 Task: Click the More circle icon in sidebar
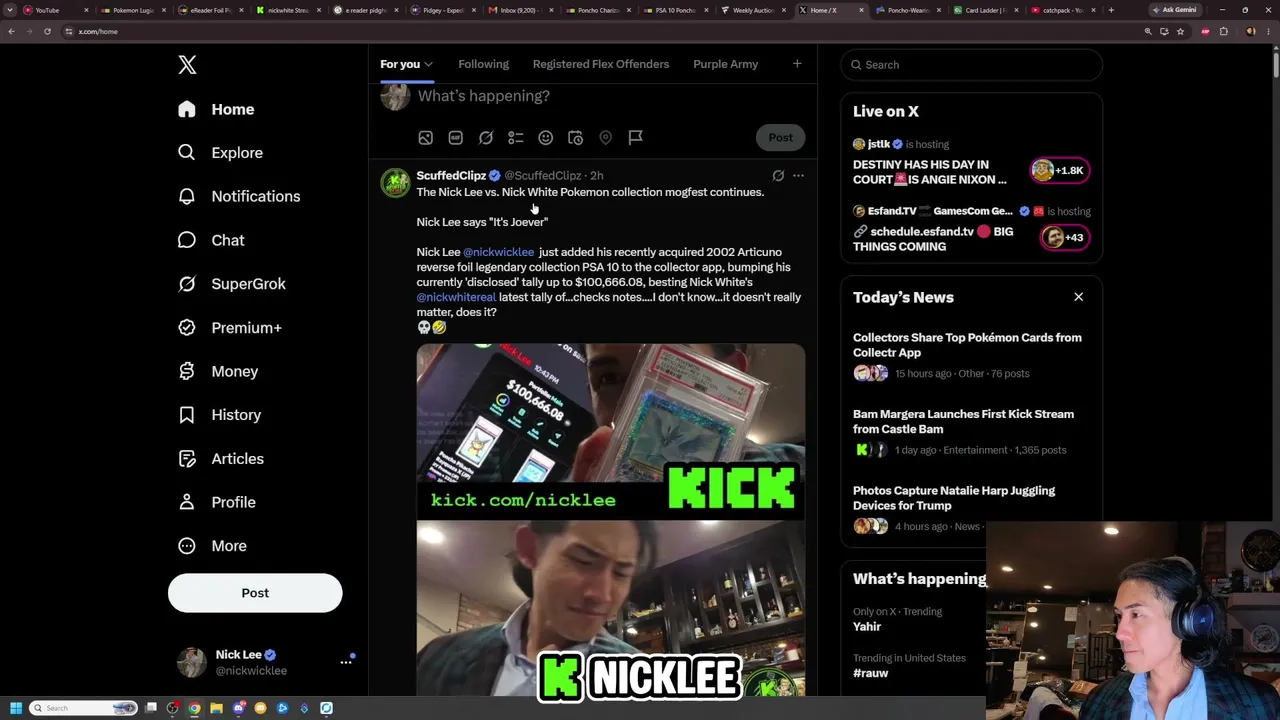pos(187,546)
